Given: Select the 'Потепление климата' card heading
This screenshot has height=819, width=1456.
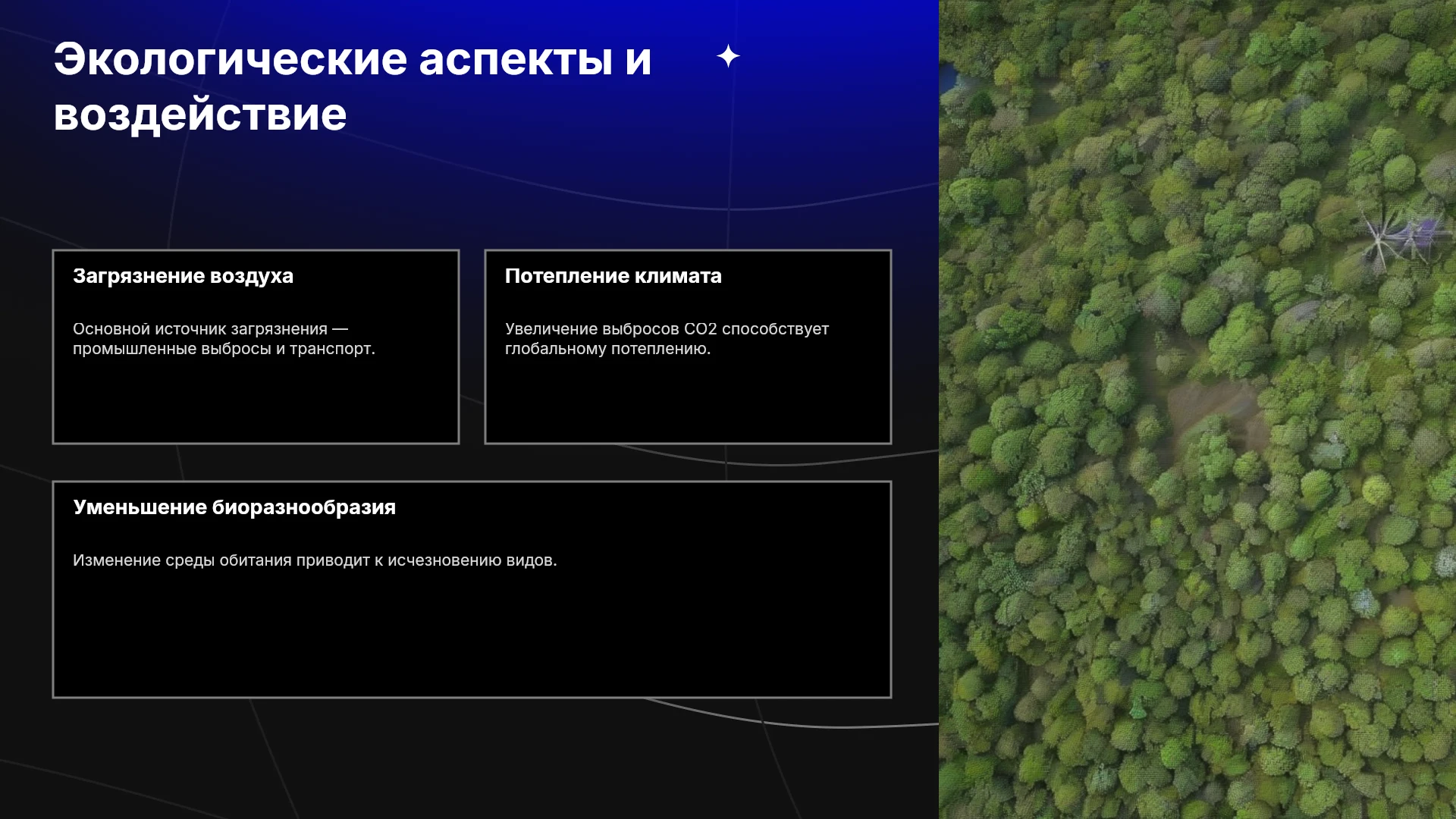Looking at the screenshot, I should pos(613,276).
